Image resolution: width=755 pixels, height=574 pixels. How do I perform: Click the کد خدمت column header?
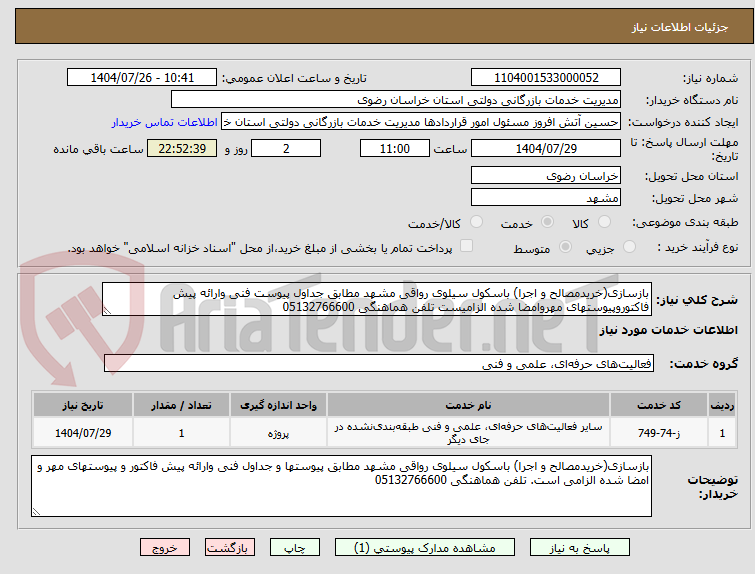(x=659, y=405)
